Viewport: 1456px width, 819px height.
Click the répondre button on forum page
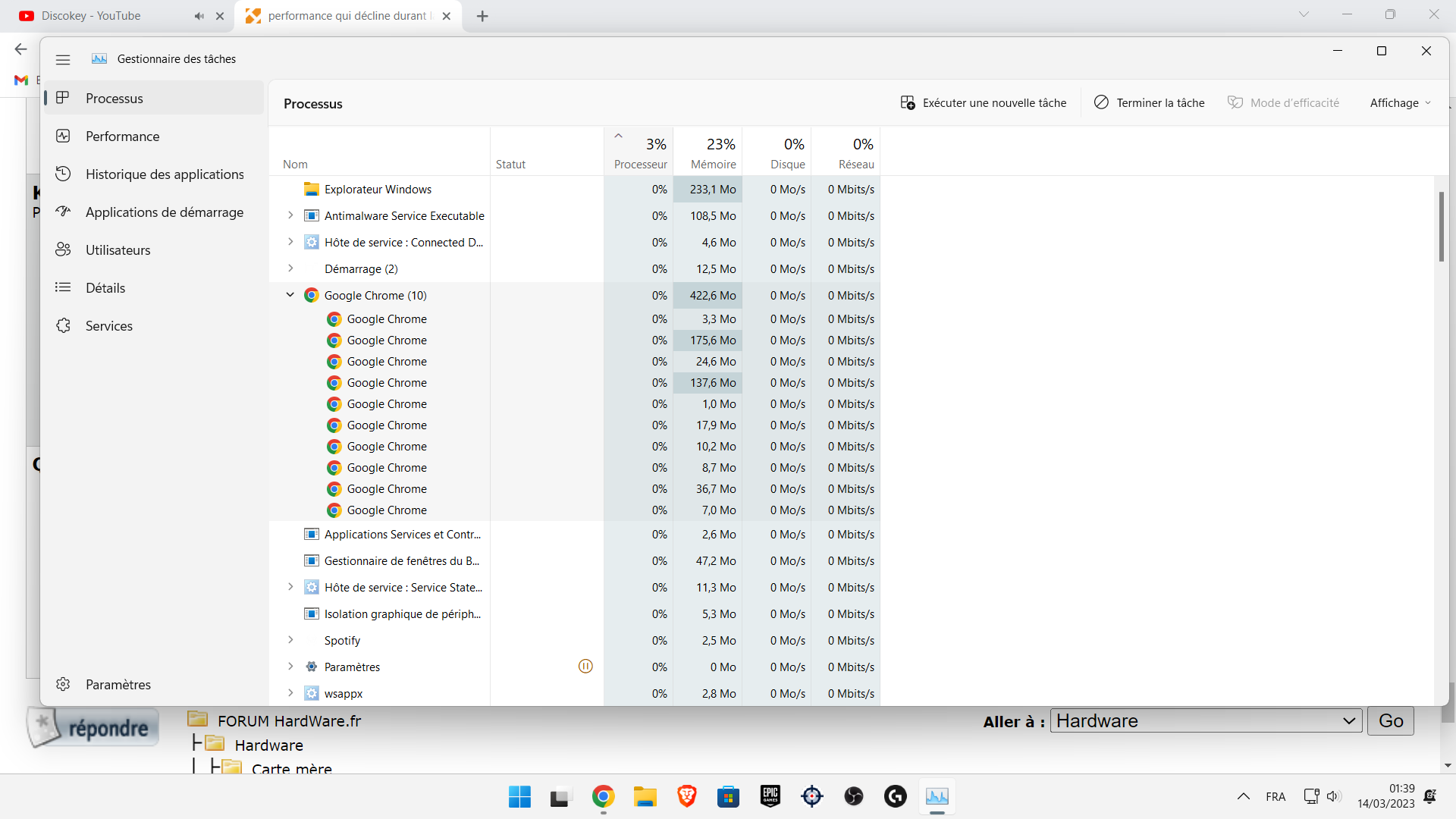coord(93,728)
